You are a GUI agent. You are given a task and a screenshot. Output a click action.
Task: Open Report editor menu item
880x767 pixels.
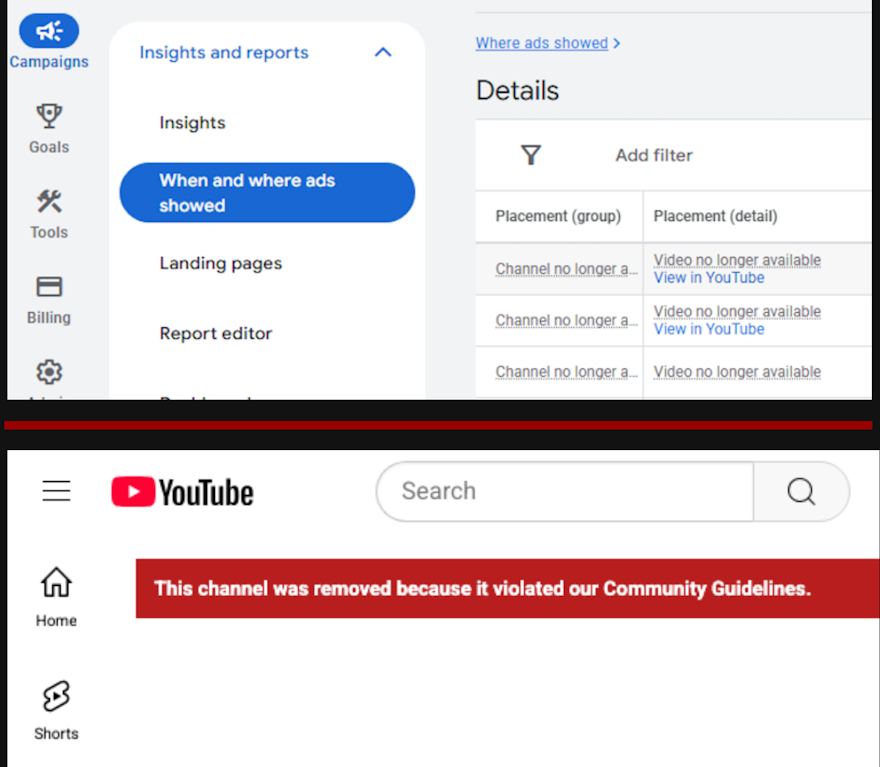[216, 333]
